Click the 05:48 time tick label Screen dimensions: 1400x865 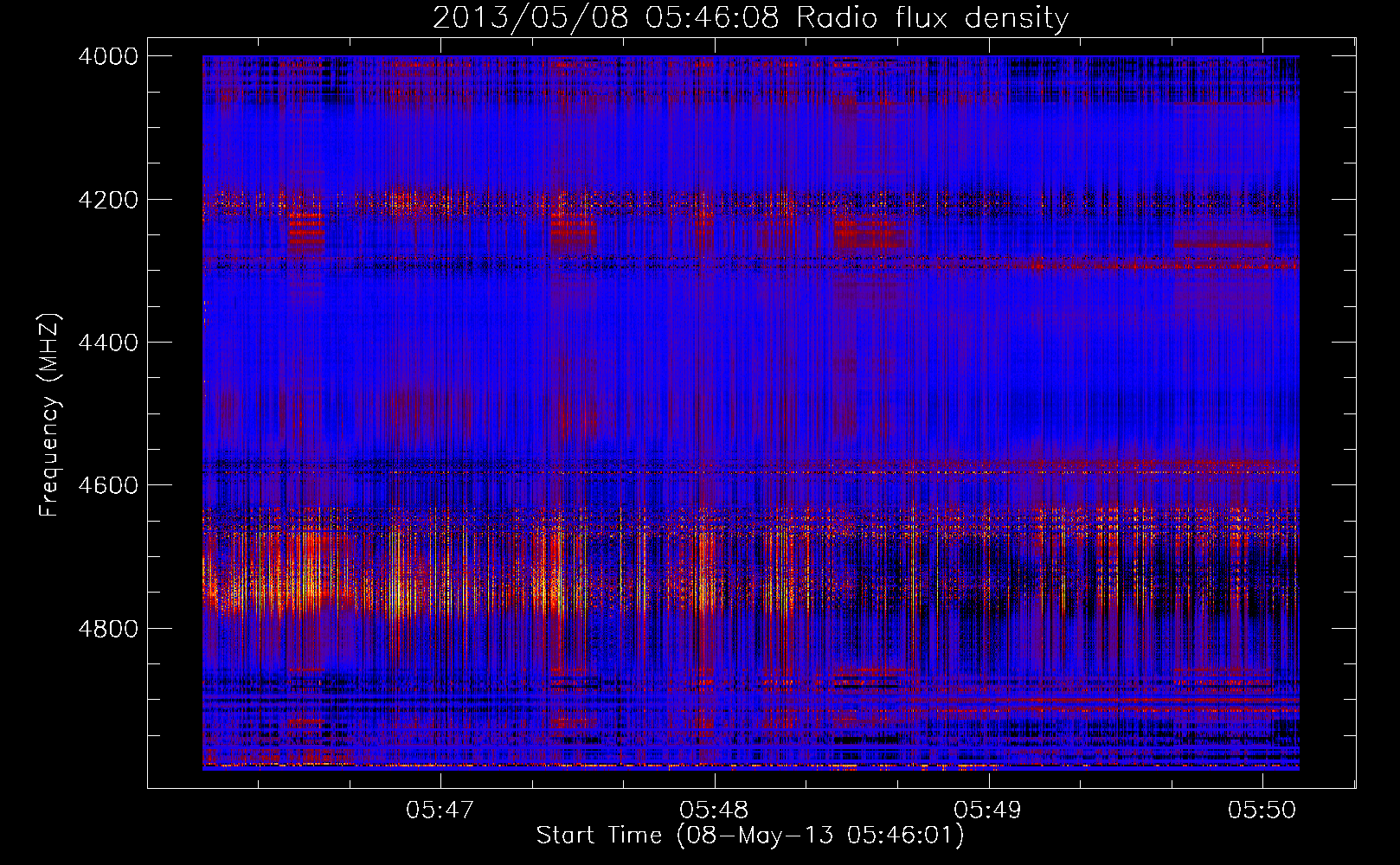pyautogui.click(x=714, y=811)
